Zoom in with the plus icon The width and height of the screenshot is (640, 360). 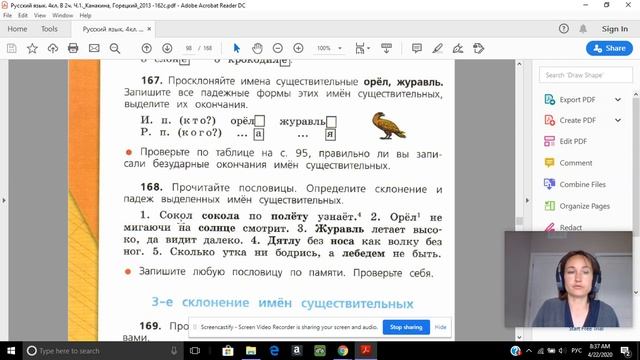pos(298,48)
